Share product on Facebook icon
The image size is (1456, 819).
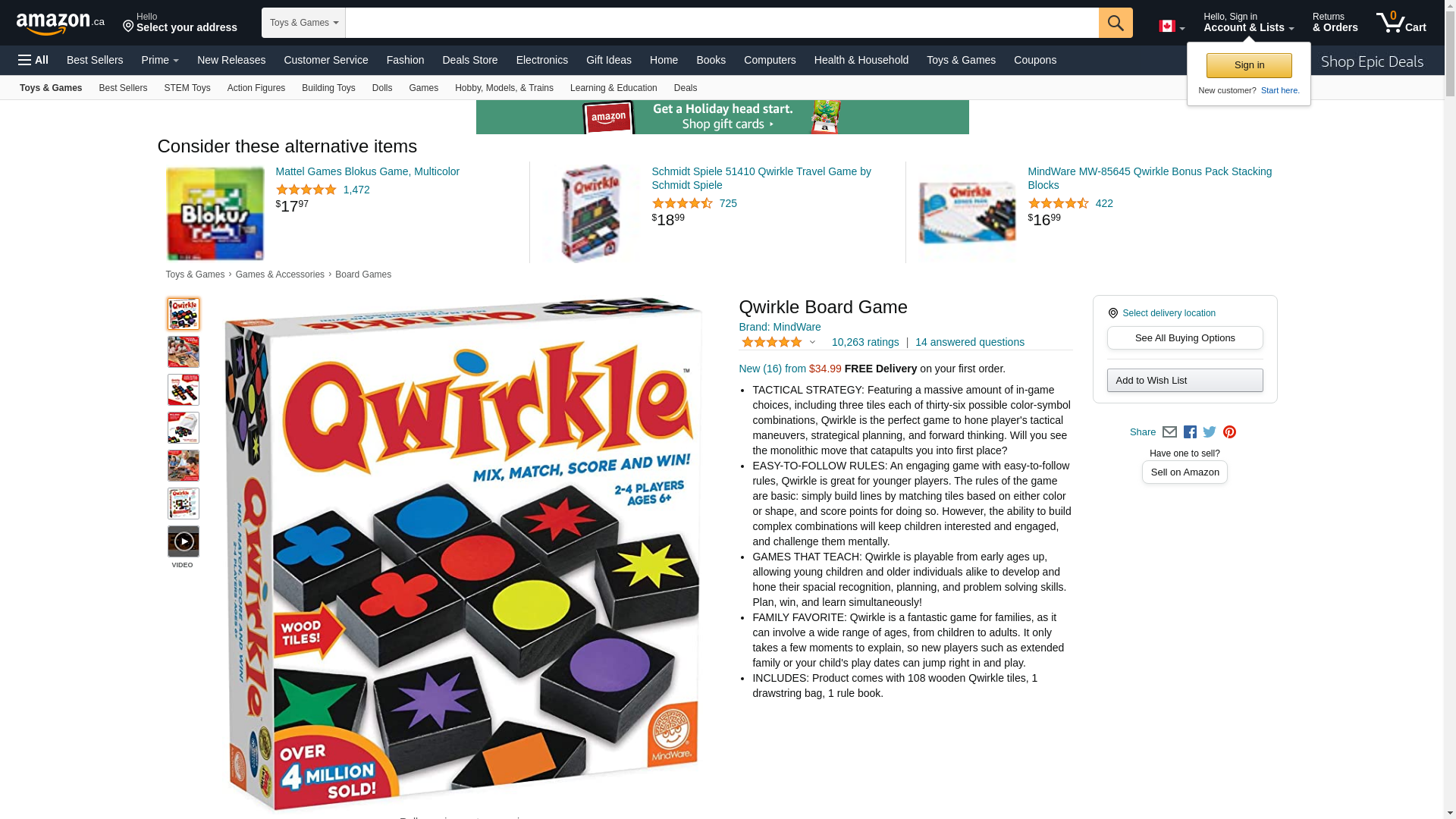(x=1190, y=432)
